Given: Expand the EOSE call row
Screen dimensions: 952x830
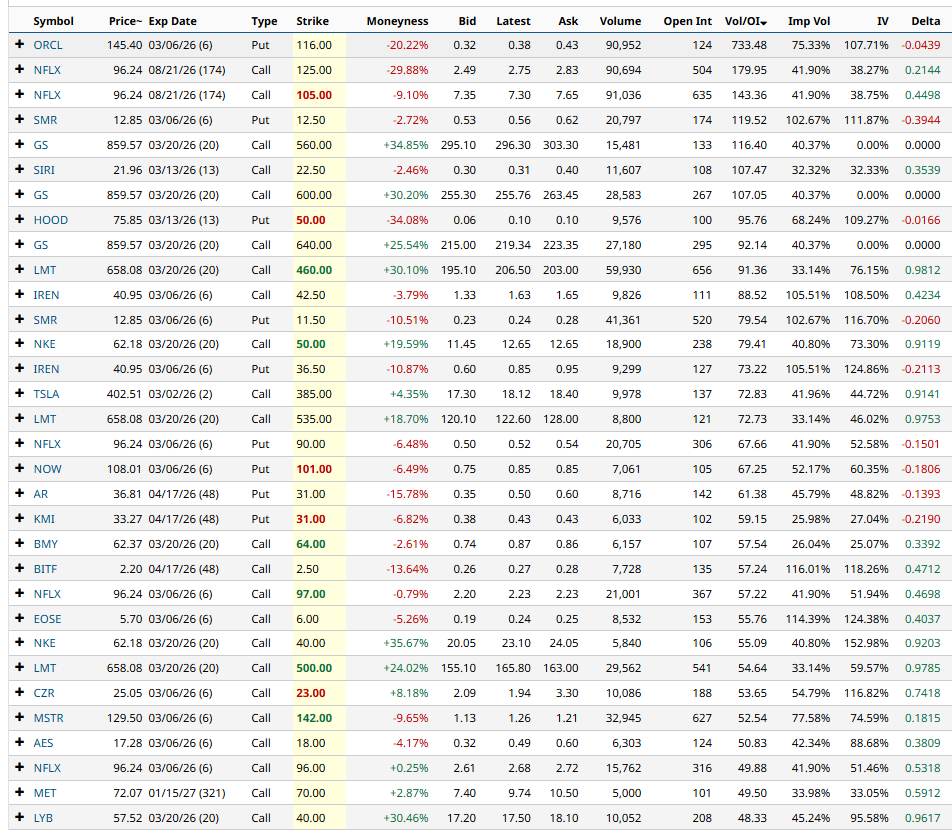Looking at the screenshot, I should 19,619.
